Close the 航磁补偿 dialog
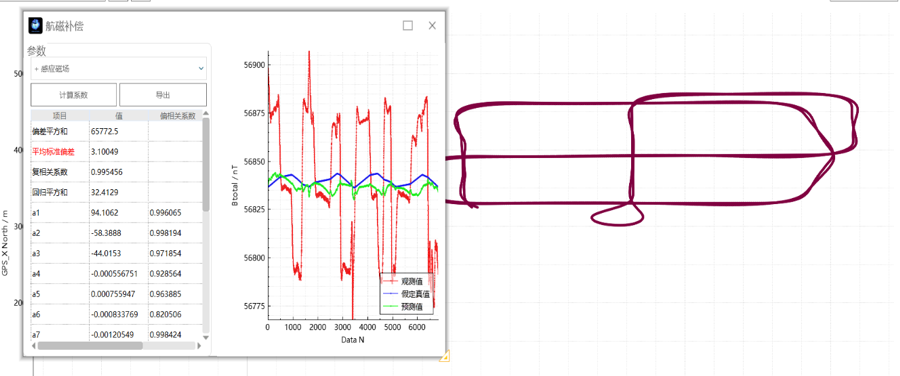The width and height of the screenshot is (900, 376). click(x=432, y=26)
